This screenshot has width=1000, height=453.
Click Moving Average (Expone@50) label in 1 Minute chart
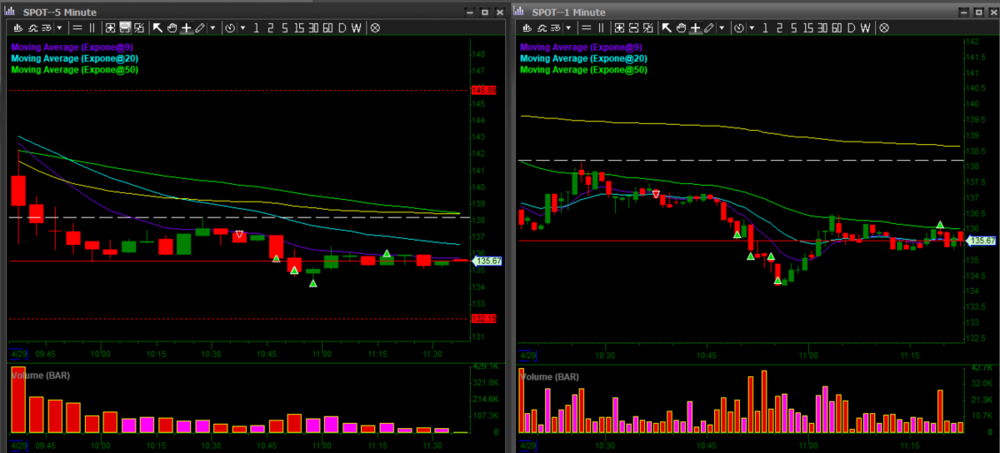click(585, 70)
